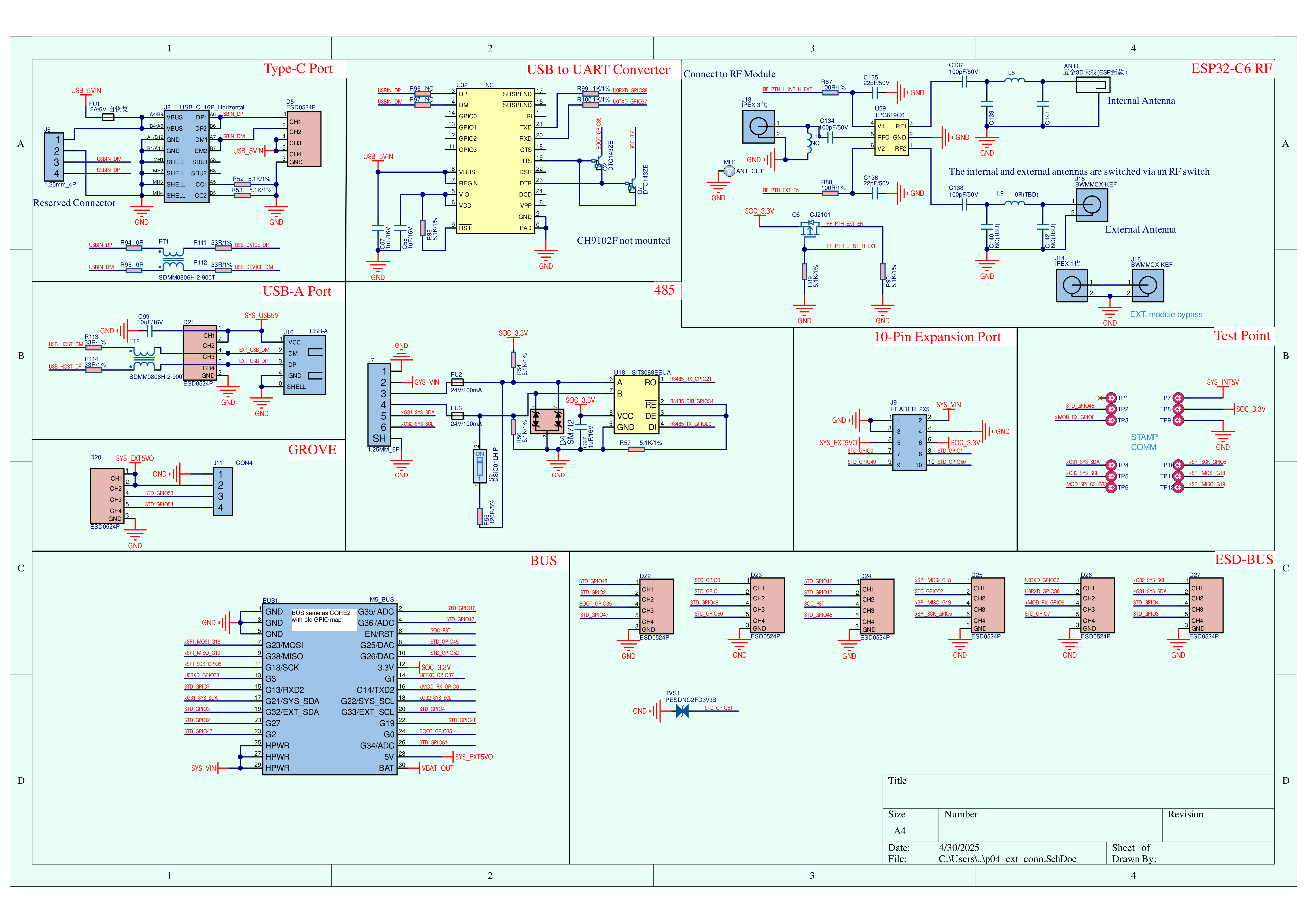Click the '10-Pin Expansion Port' heading
The width and height of the screenshot is (1308, 924).
coord(937,337)
